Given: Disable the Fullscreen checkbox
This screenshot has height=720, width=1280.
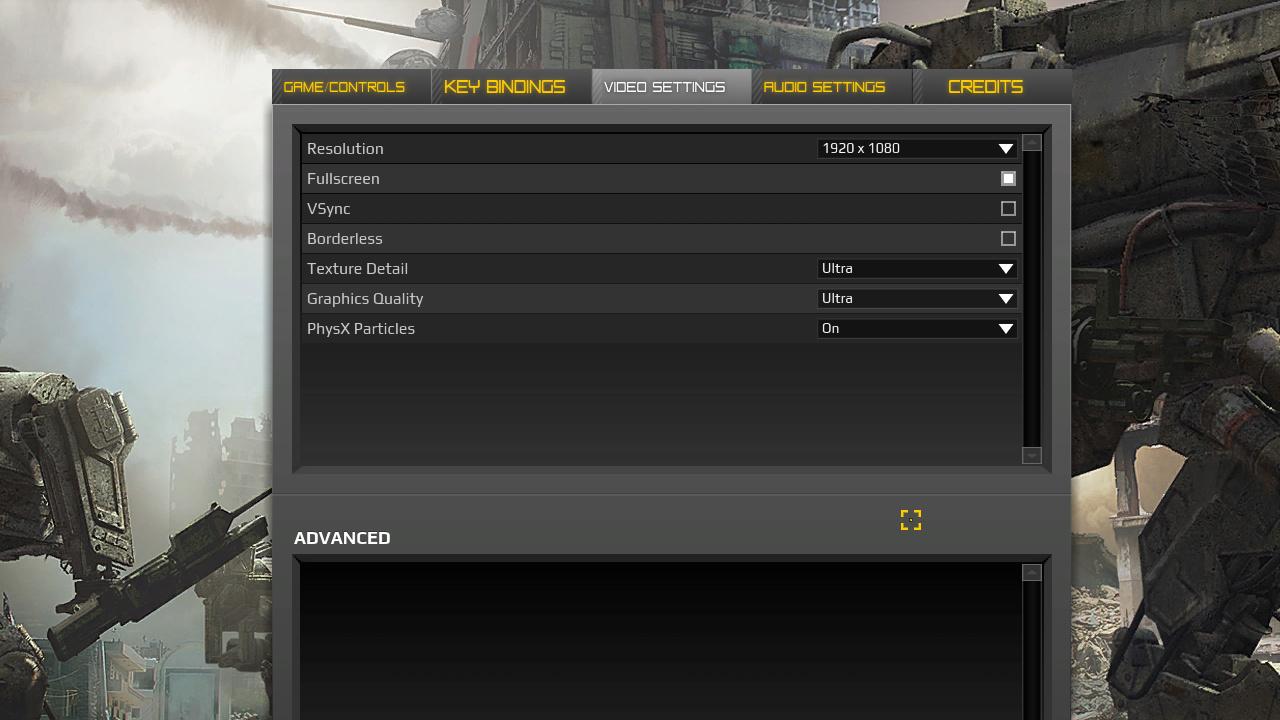Looking at the screenshot, I should 1008,179.
